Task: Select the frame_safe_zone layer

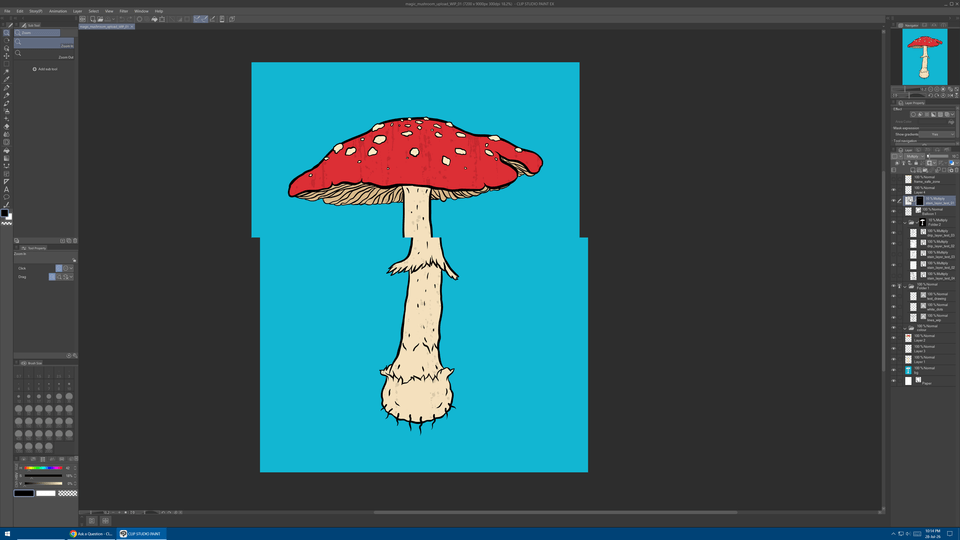Action: (x=929, y=179)
